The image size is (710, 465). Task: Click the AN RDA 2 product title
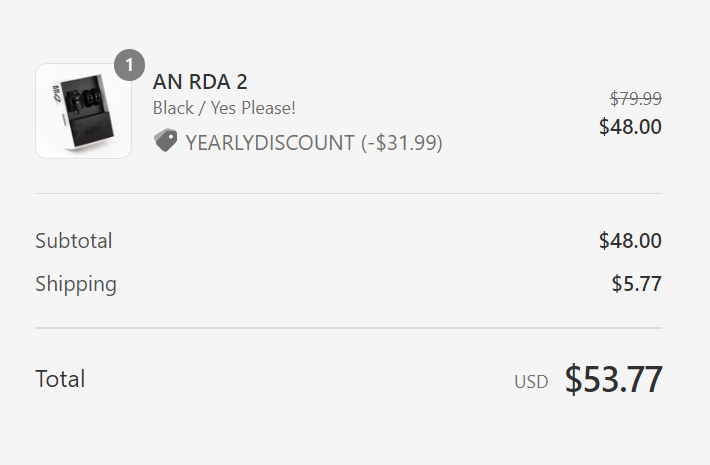tap(200, 82)
